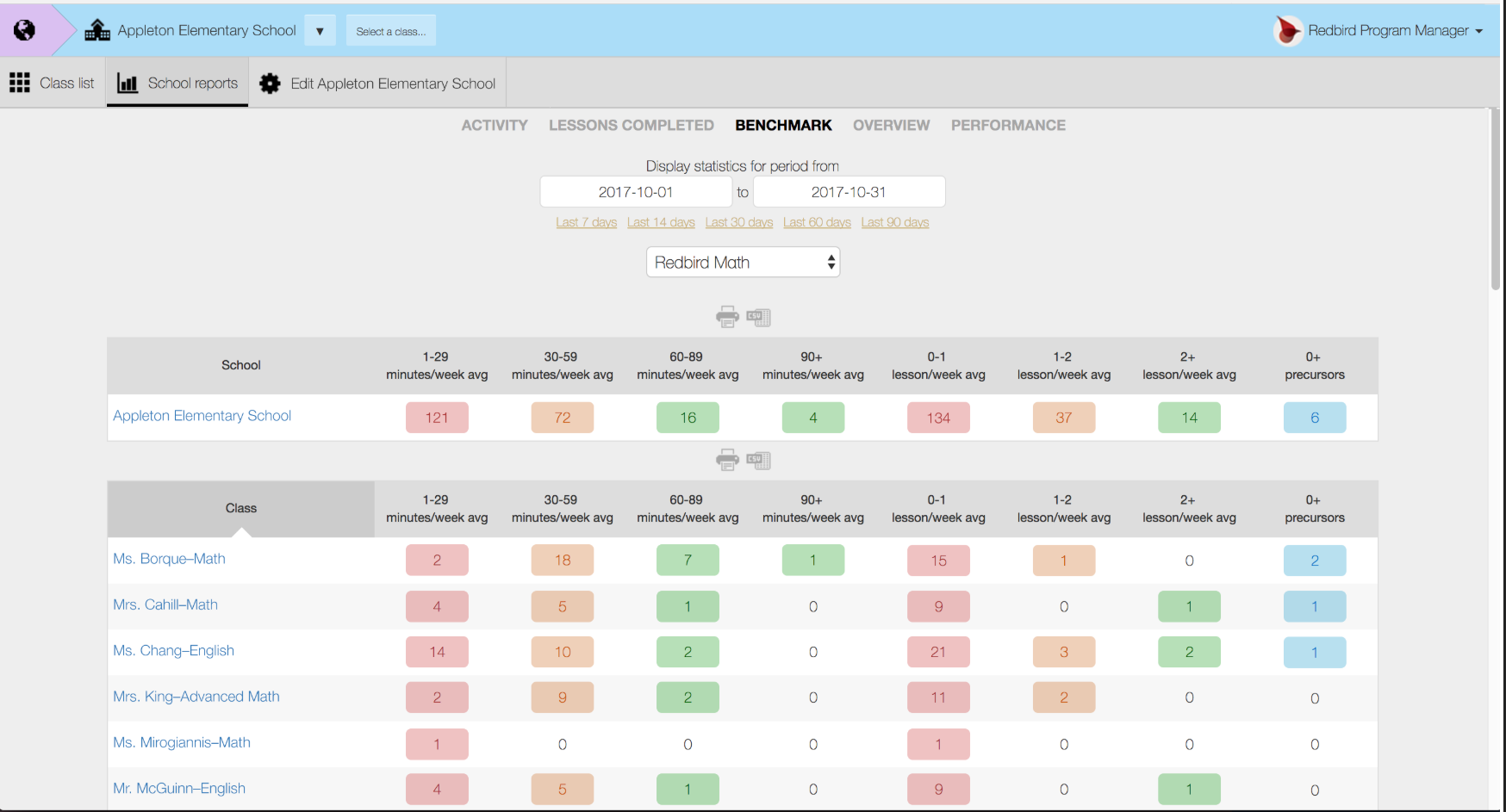
Task: Open the school selector dropdown arrow
Action: click(x=320, y=31)
